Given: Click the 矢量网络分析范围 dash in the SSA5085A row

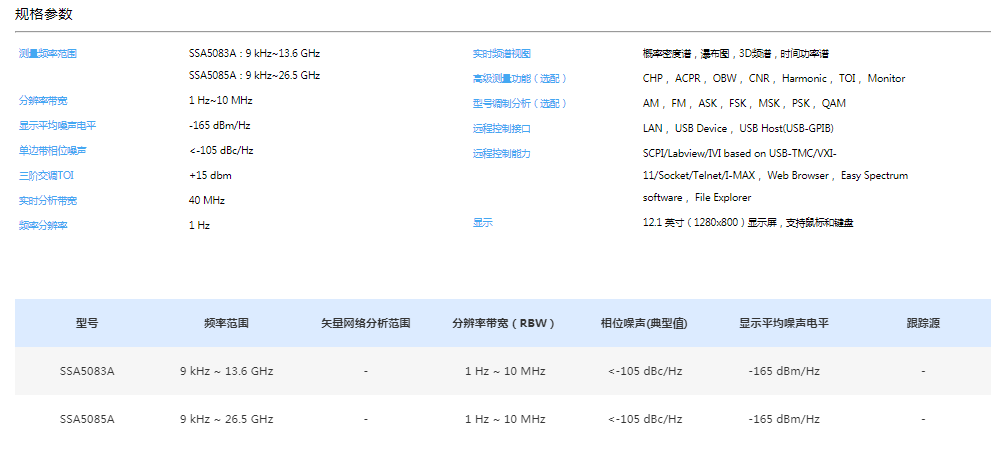Looking at the screenshot, I should click(x=366, y=419).
